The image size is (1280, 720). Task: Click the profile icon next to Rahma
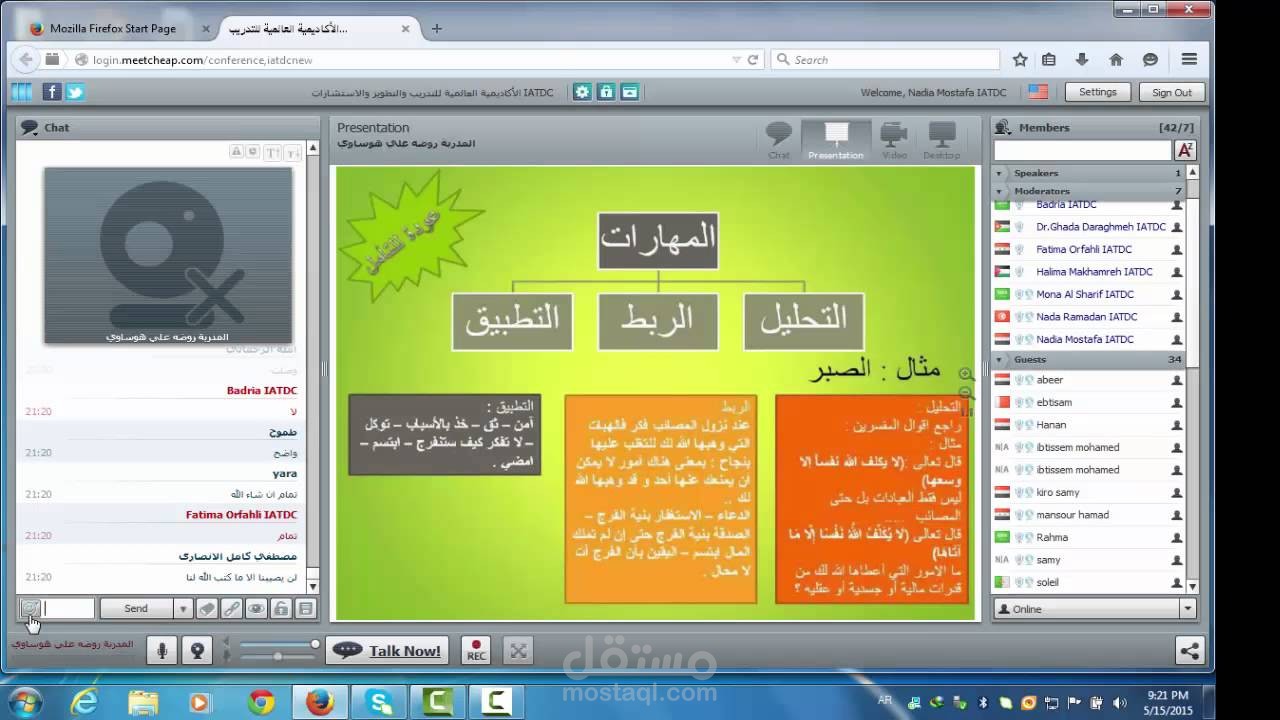click(x=1177, y=537)
